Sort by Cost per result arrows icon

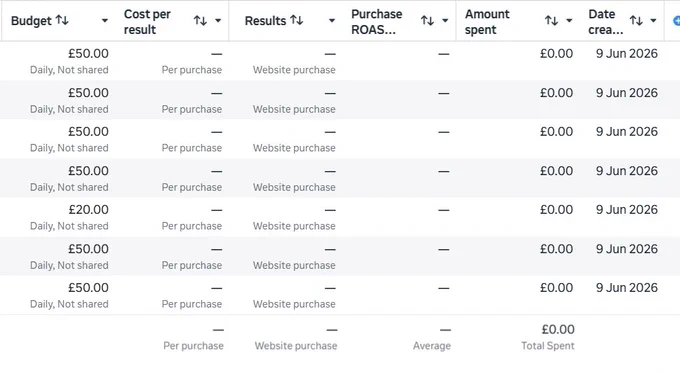[x=200, y=20]
